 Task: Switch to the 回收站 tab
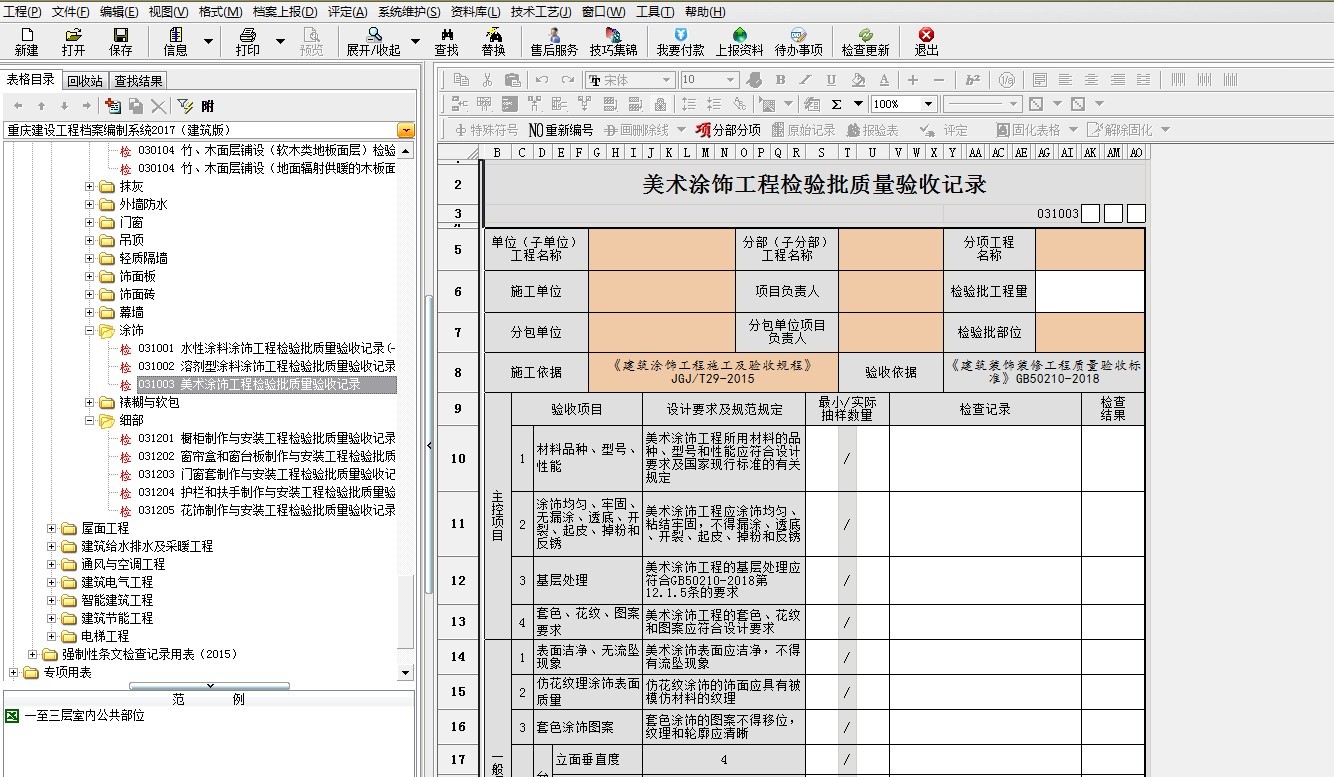(x=82, y=80)
